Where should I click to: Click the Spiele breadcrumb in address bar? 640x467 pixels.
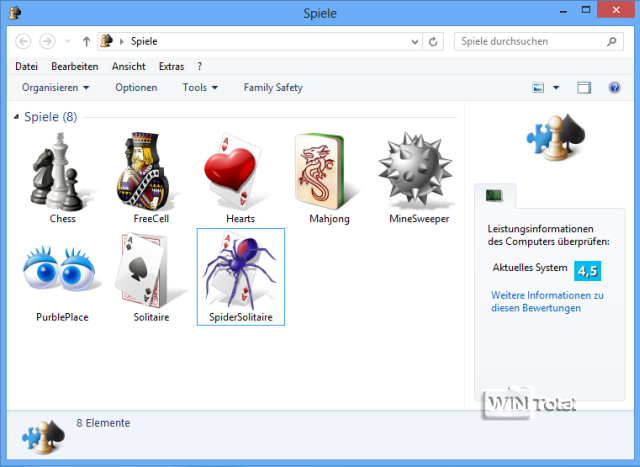pos(144,41)
